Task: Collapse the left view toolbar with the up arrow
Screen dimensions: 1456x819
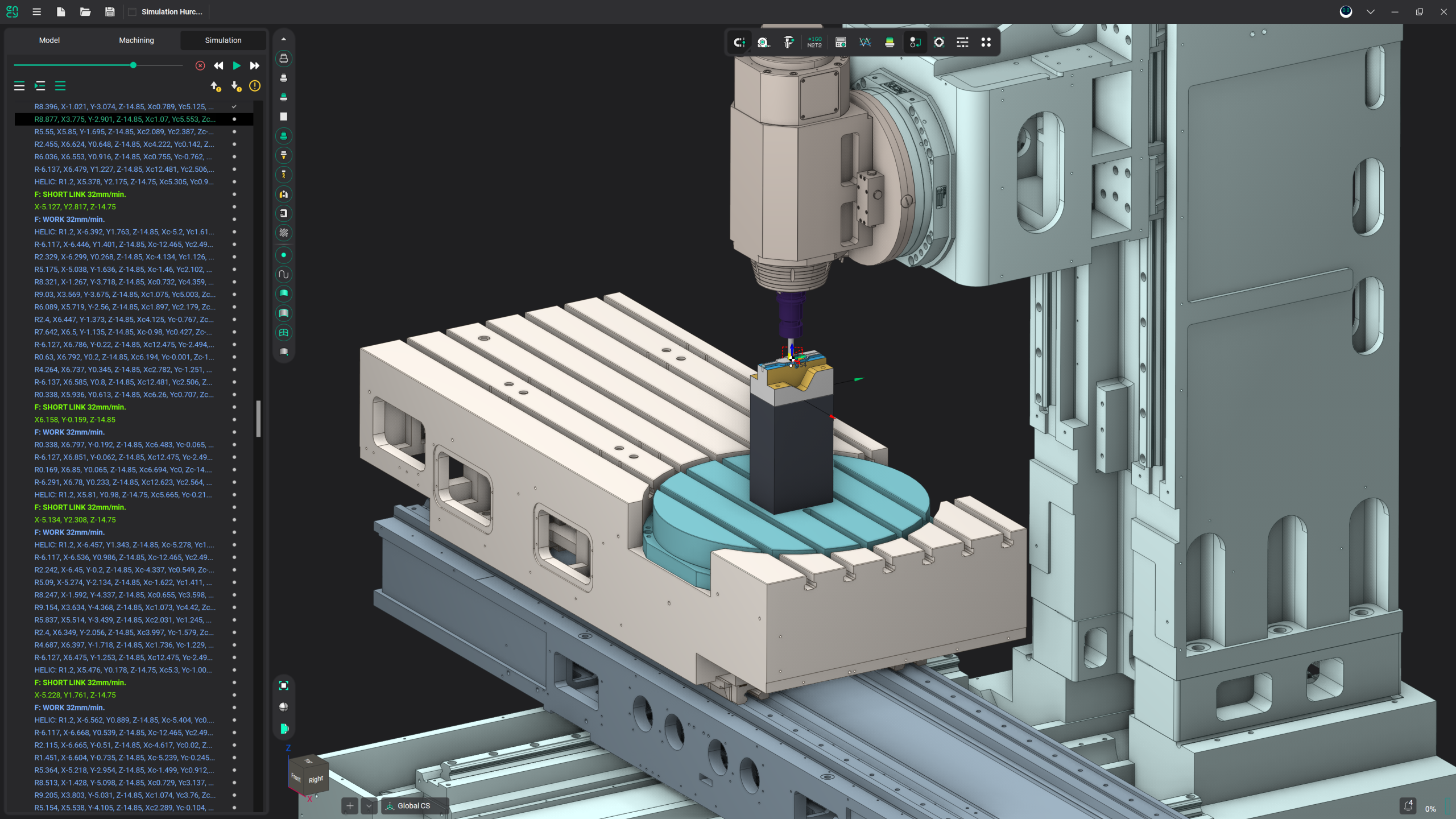Action: pyautogui.click(x=284, y=39)
